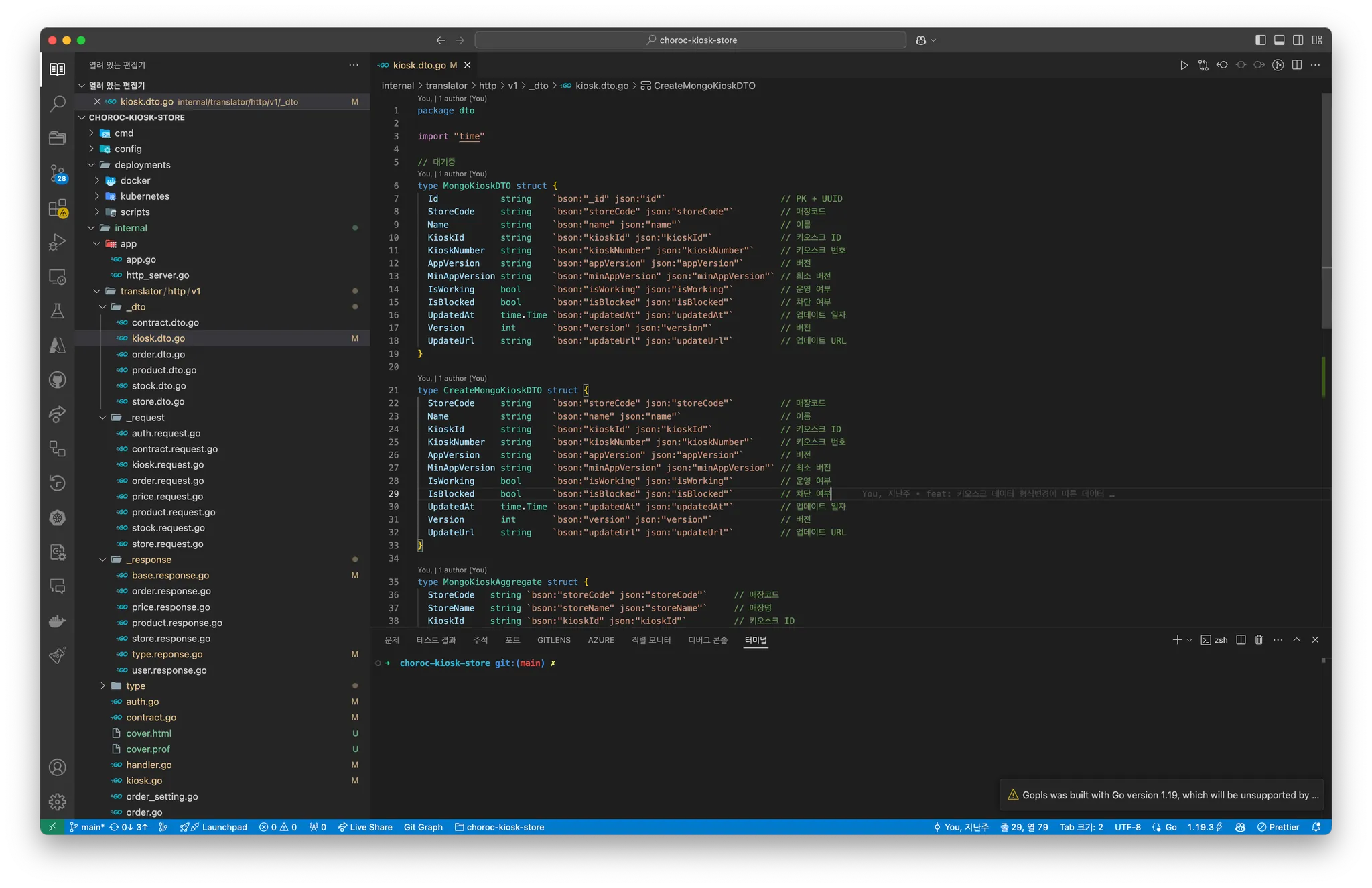Screen dimensions: 1372x888
Task: Open notifications bell in status bar
Action: (1316, 827)
